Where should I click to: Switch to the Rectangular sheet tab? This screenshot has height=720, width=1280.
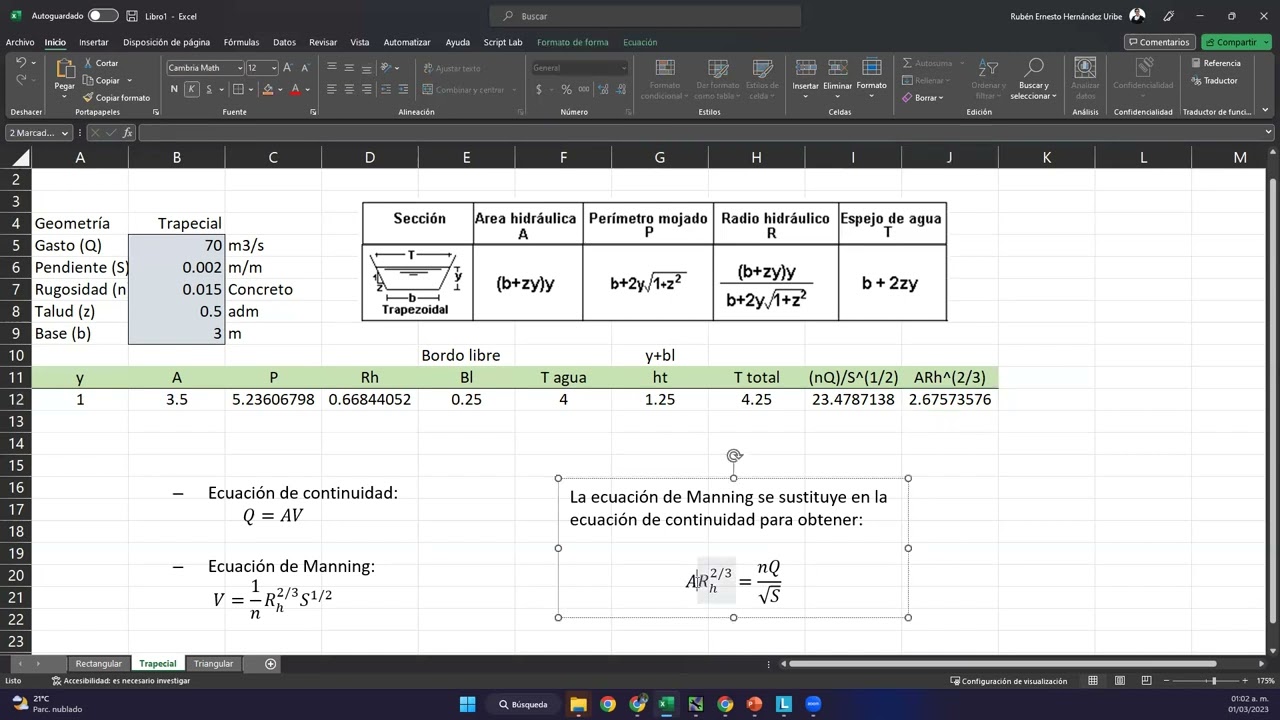tap(98, 664)
